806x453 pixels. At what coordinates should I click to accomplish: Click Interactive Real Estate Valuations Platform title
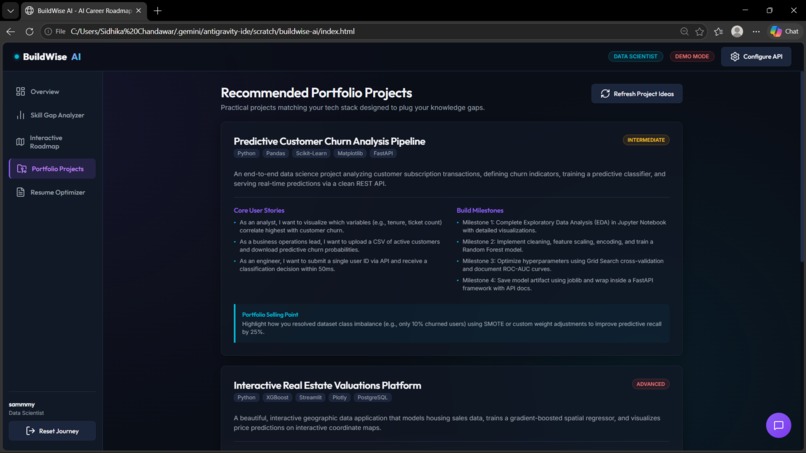pos(327,386)
